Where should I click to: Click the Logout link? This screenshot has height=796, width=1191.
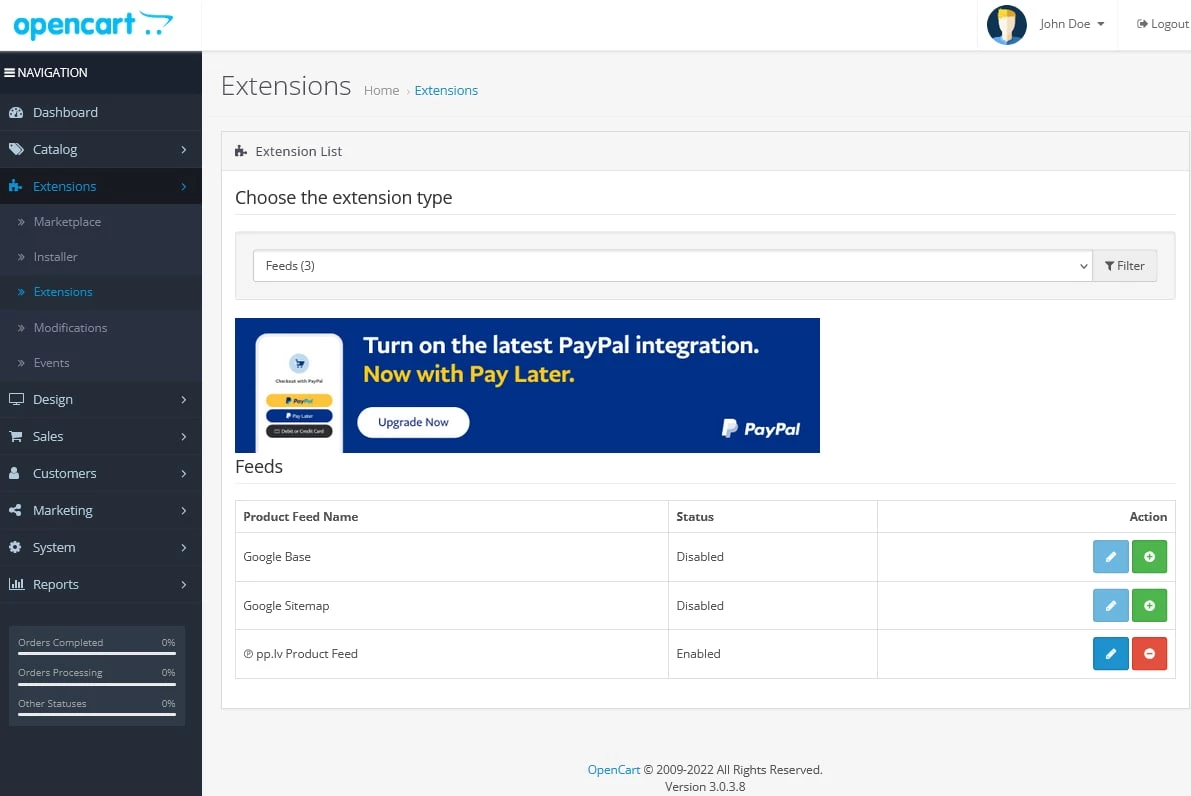[x=1163, y=24]
